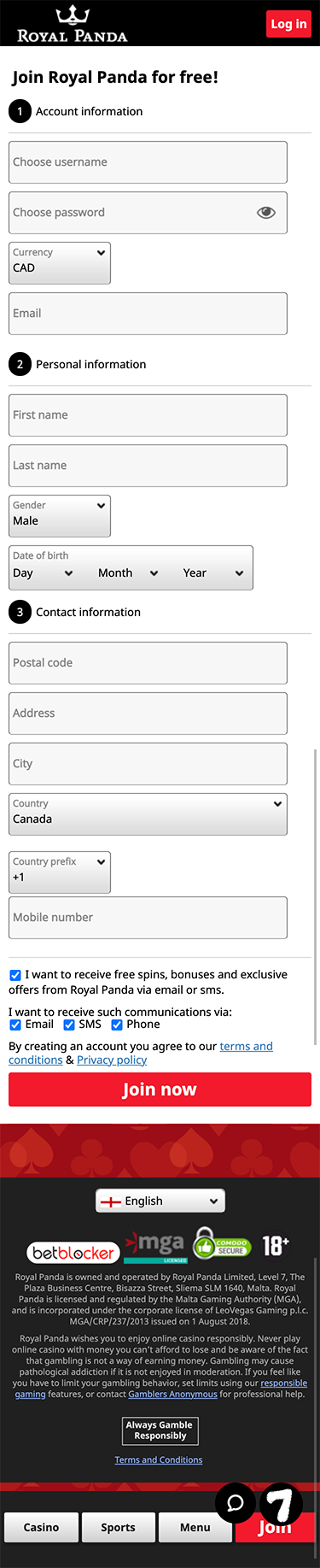Click the Comodo Secure badge

222,1243
